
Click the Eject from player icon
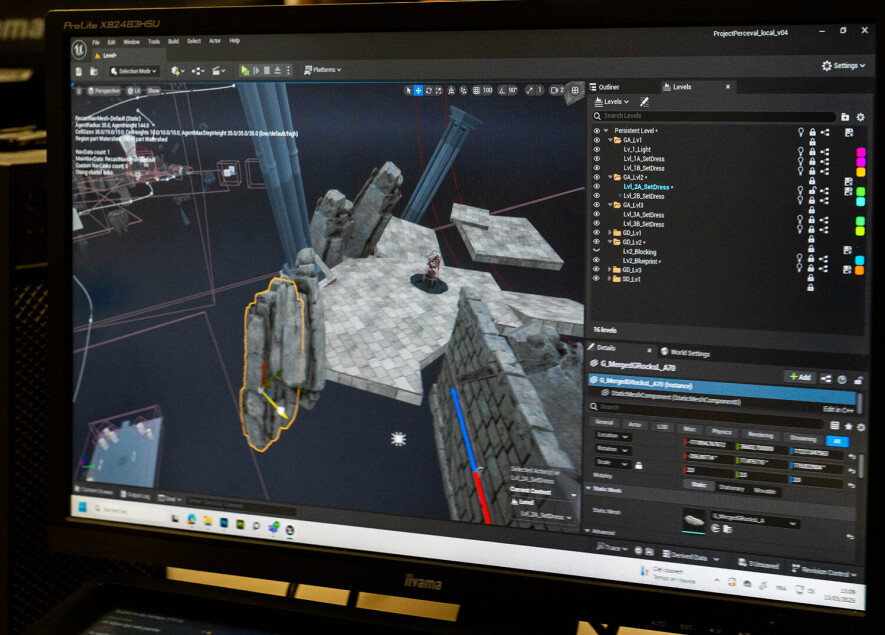click(x=278, y=70)
